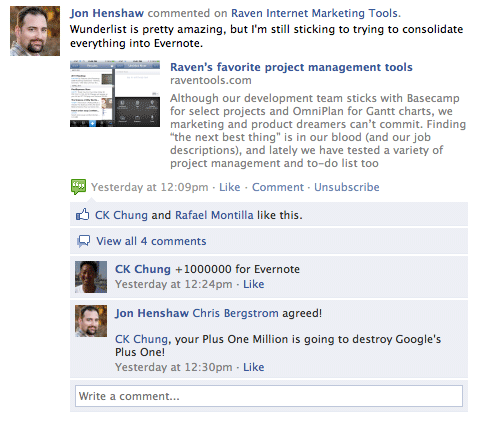Open Jon Henshaw's profile name link in header

[107, 13]
